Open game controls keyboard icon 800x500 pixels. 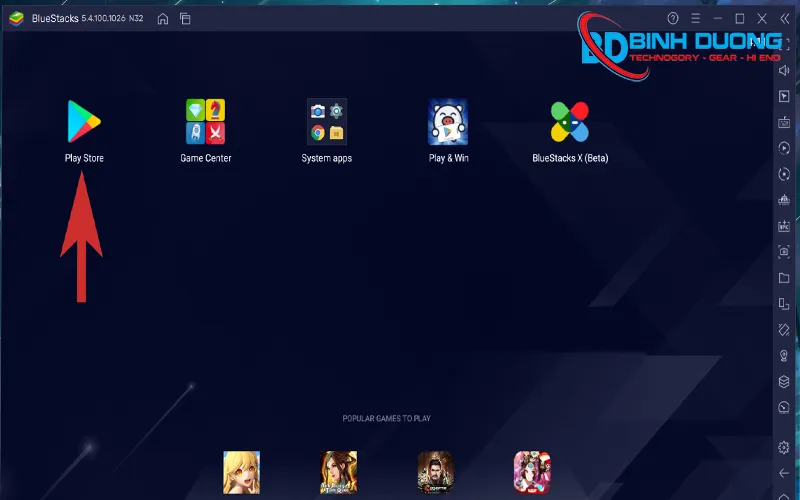(784, 122)
